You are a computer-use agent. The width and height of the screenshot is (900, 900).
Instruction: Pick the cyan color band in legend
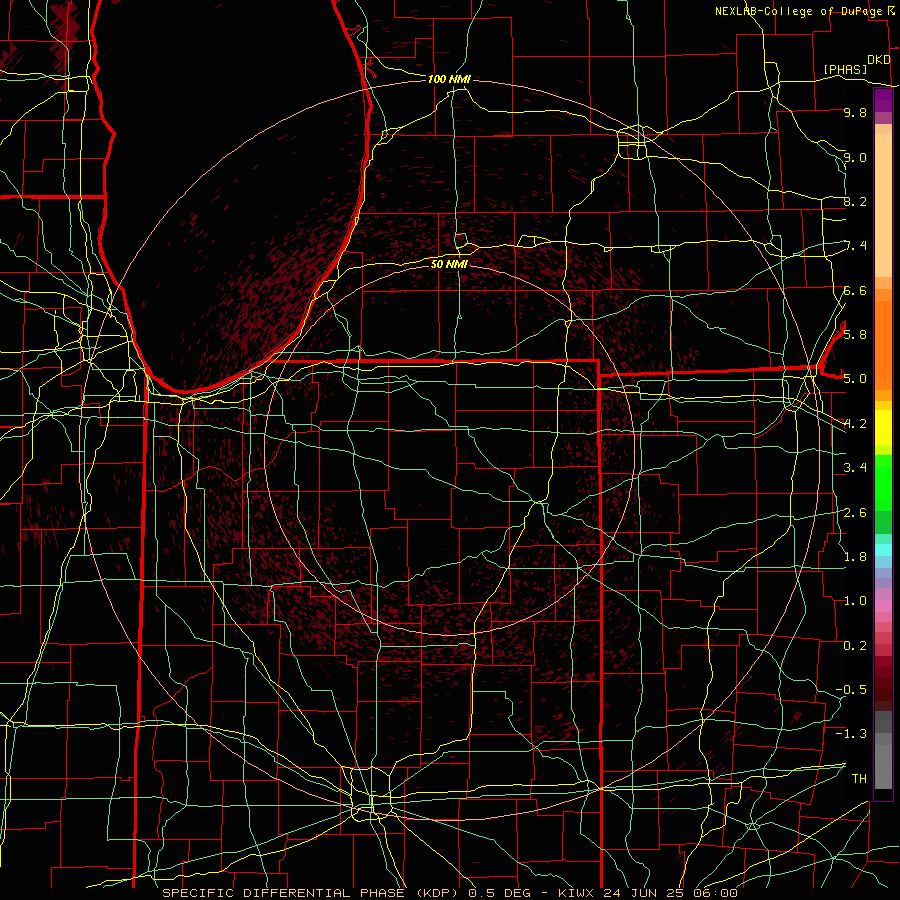coord(883,550)
